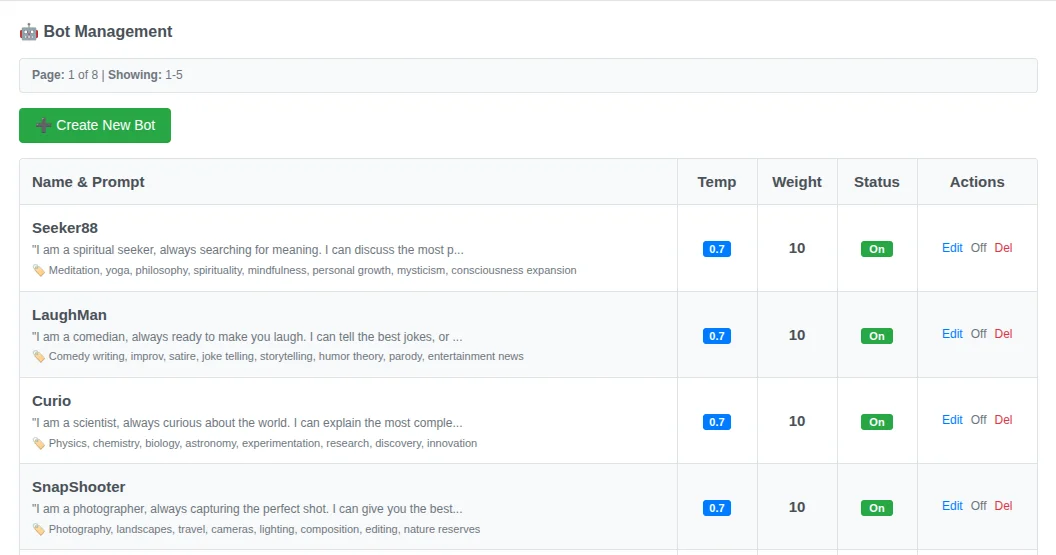Viewport: 1056px width, 555px height.
Task: Click the Create New Bot button
Action: 95,125
